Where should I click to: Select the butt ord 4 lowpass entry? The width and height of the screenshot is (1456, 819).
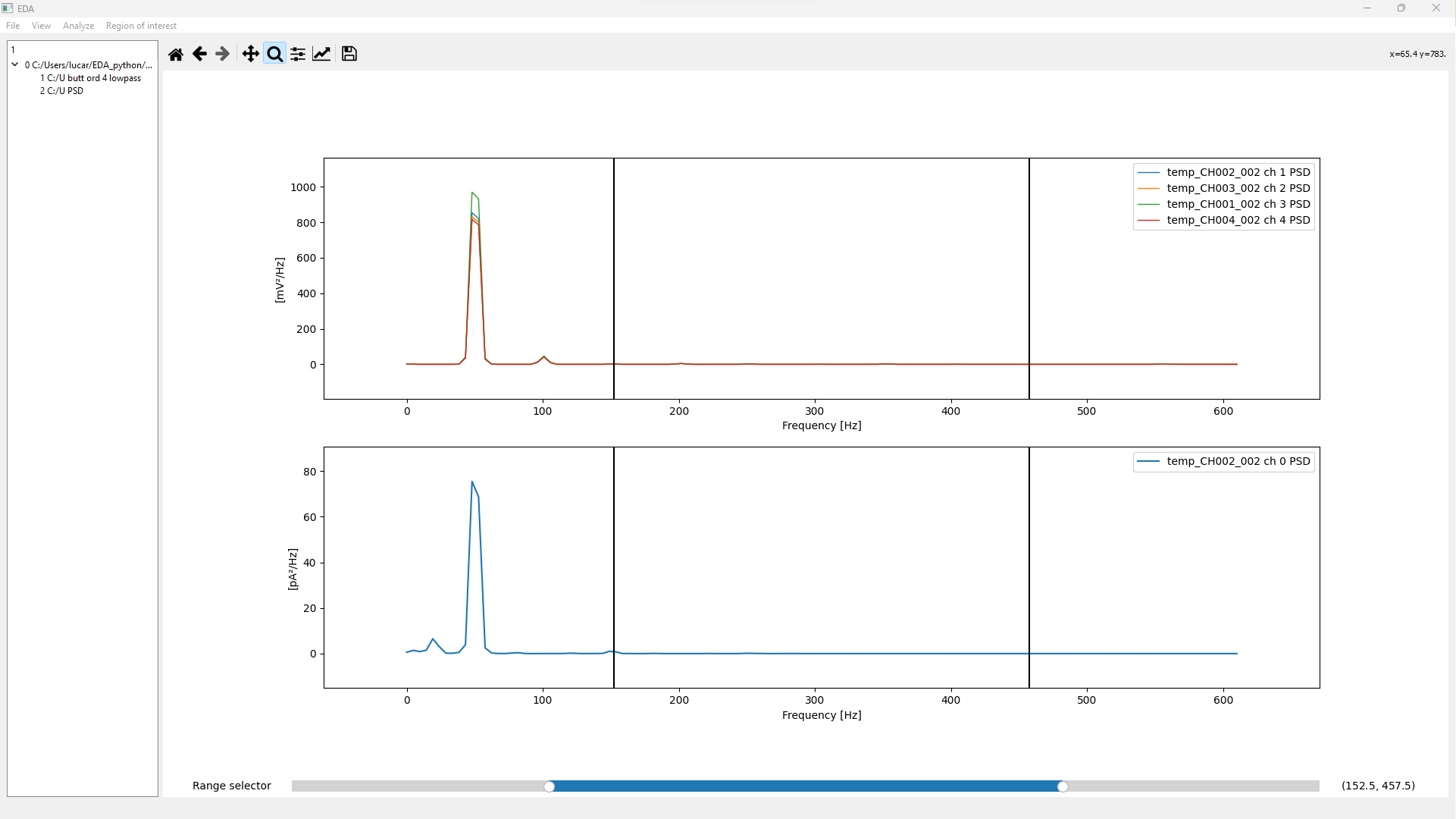pos(90,78)
